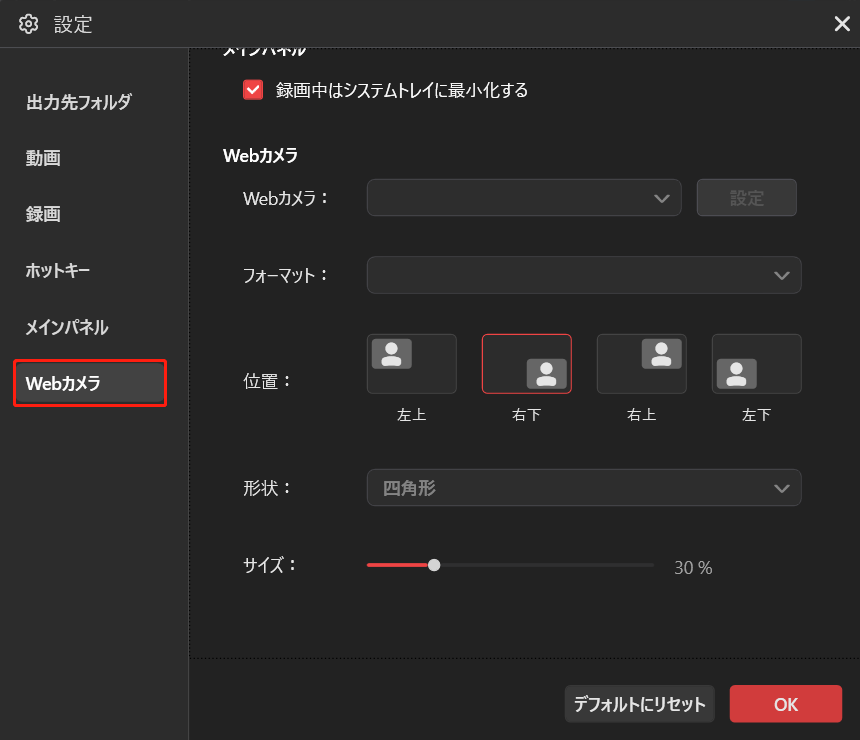This screenshot has width=860, height=740.
Task: Select the Webカメラ sidebar item
Action: (65, 383)
